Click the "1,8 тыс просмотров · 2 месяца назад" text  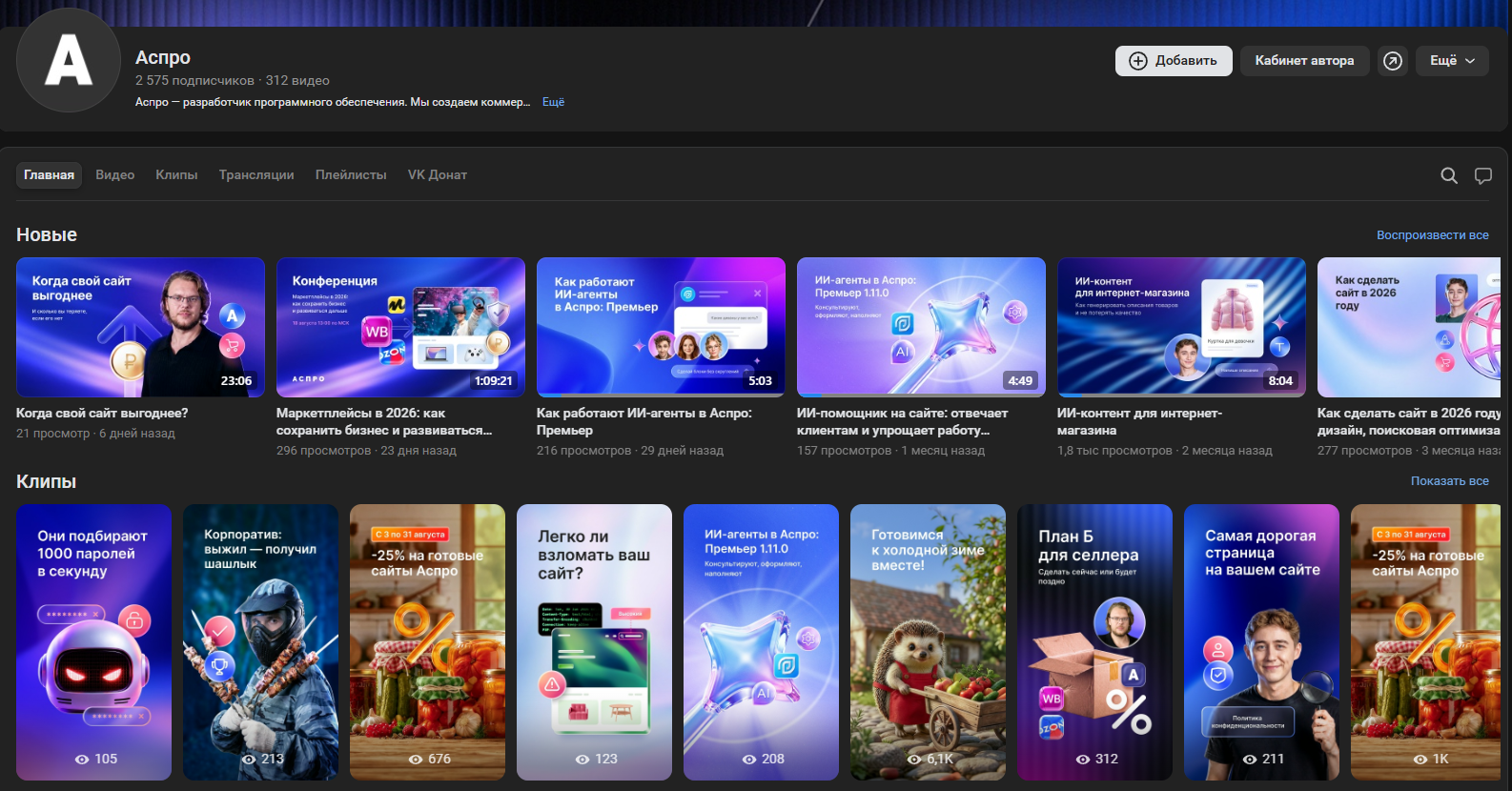[x=1164, y=451]
